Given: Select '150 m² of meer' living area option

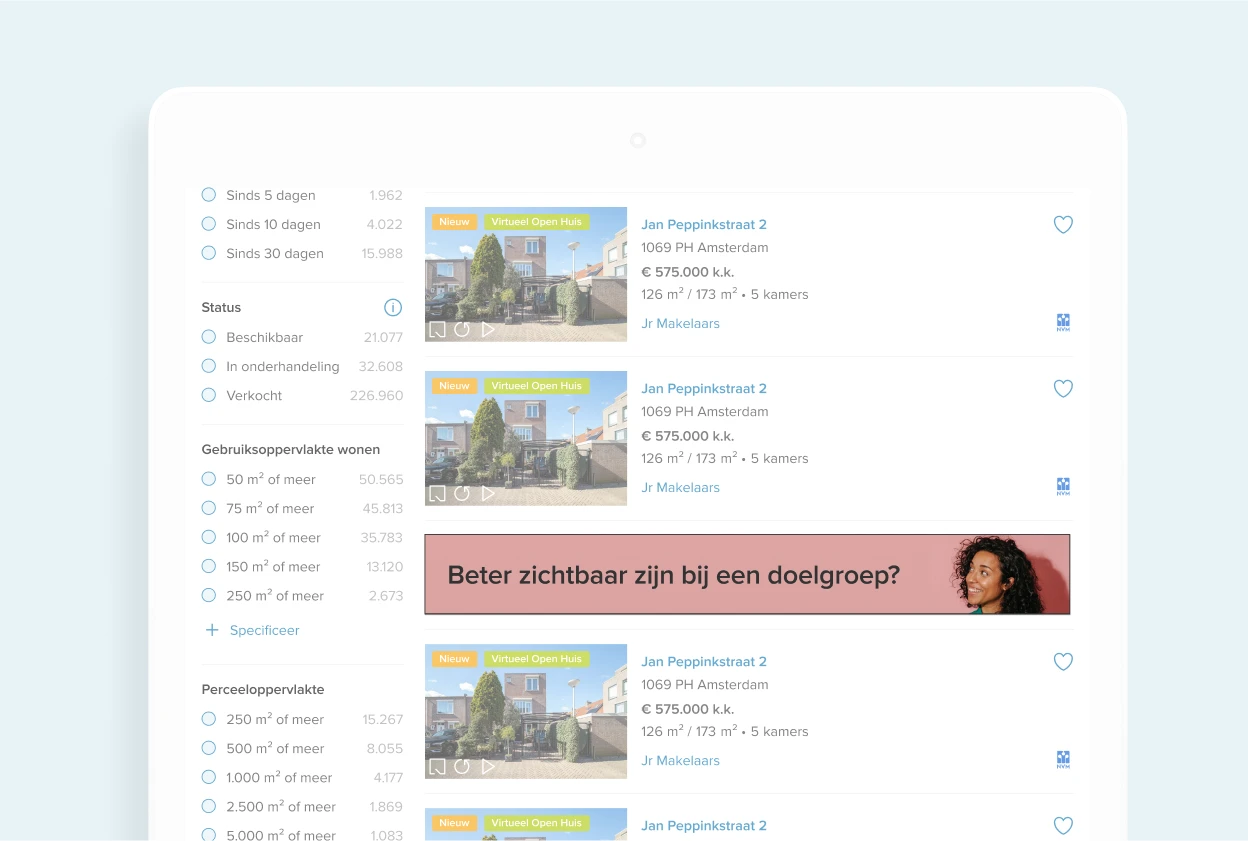Looking at the screenshot, I should coord(209,566).
